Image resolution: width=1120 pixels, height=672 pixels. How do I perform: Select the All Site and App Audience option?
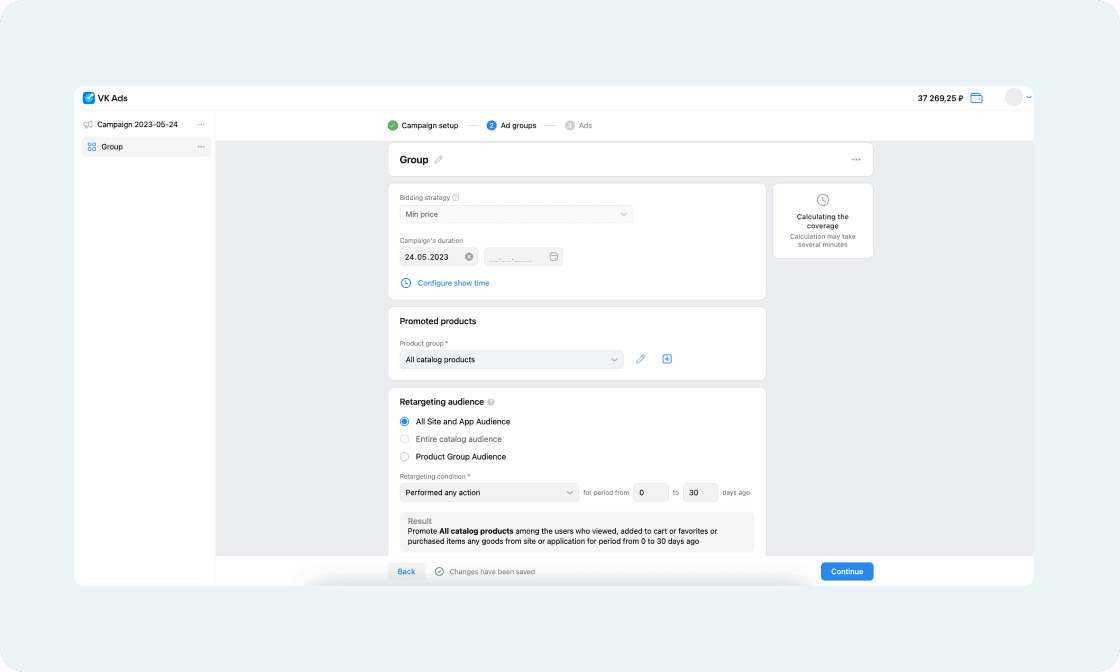point(404,421)
